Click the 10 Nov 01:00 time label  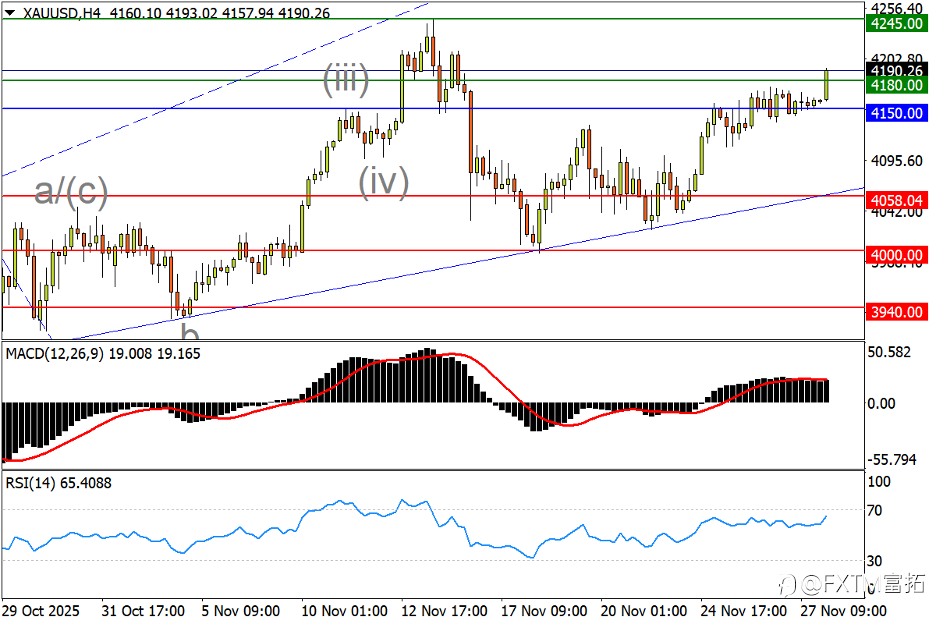point(344,611)
